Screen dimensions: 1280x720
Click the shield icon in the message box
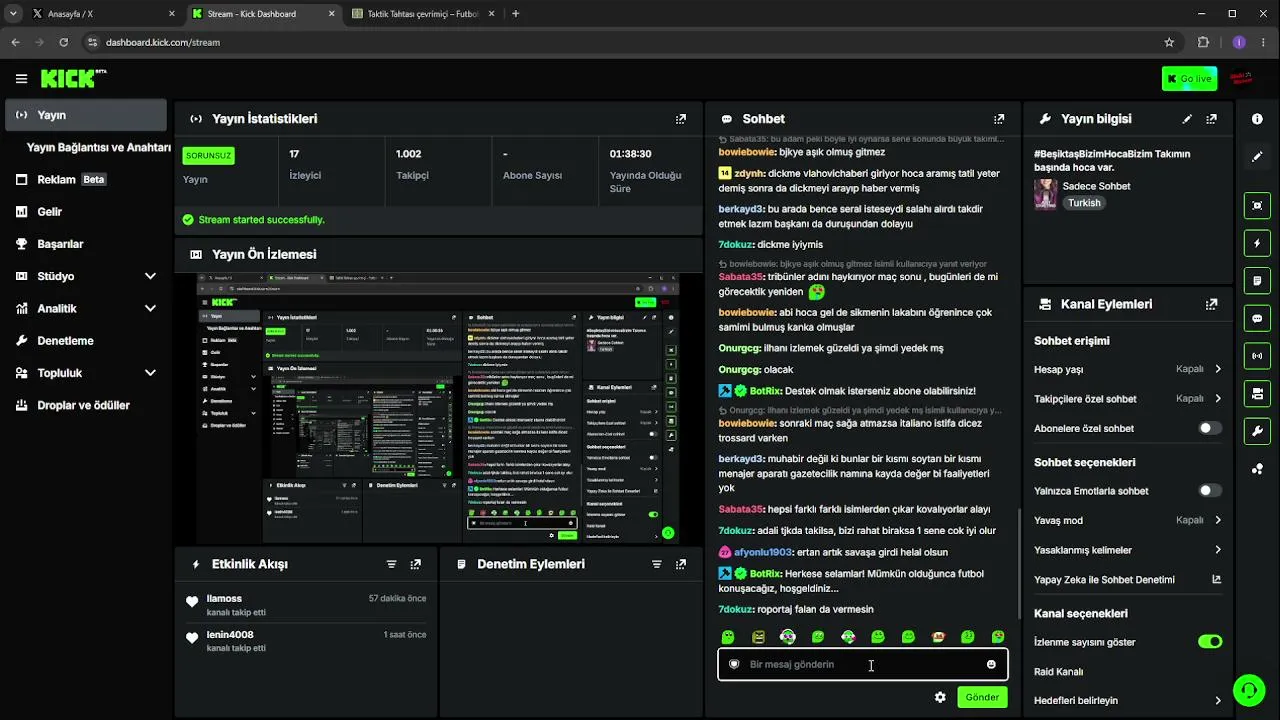pyautogui.click(x=733, y=664)
